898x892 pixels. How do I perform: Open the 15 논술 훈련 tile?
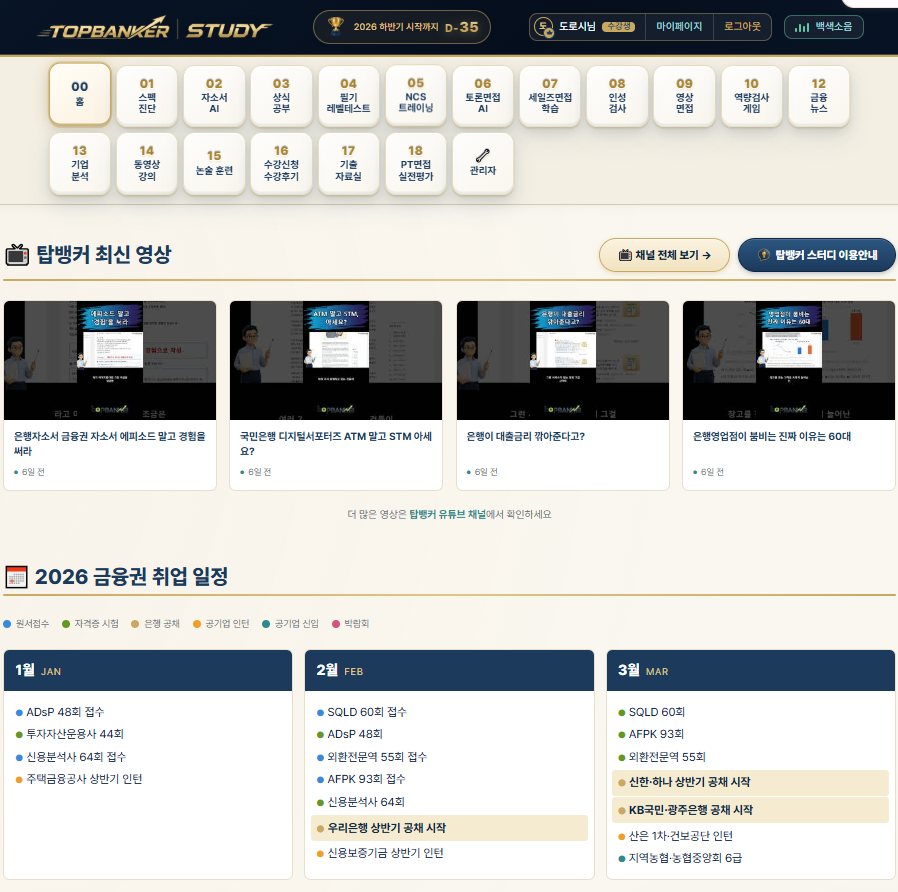(x=214, y=164)
